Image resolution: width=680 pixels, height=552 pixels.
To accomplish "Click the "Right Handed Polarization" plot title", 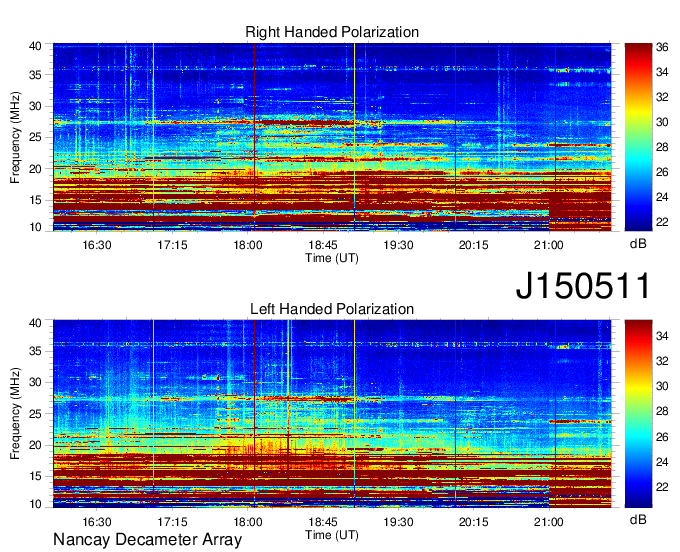I will click(x=332, y=32).
